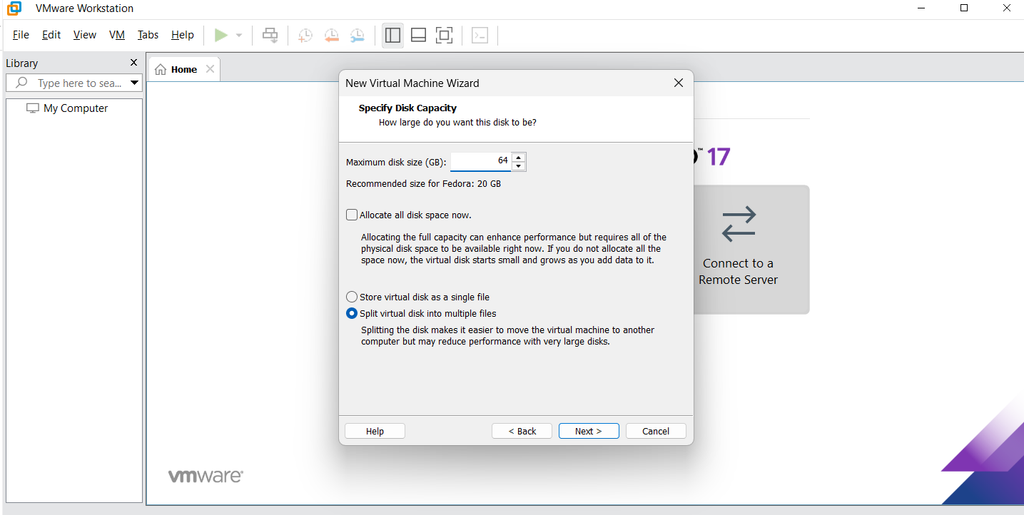Open the console view toolbar icon

(480, 35)
